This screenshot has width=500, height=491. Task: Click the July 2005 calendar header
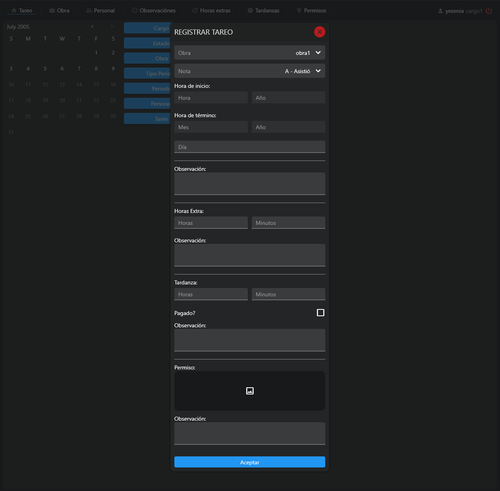[18, 27]
